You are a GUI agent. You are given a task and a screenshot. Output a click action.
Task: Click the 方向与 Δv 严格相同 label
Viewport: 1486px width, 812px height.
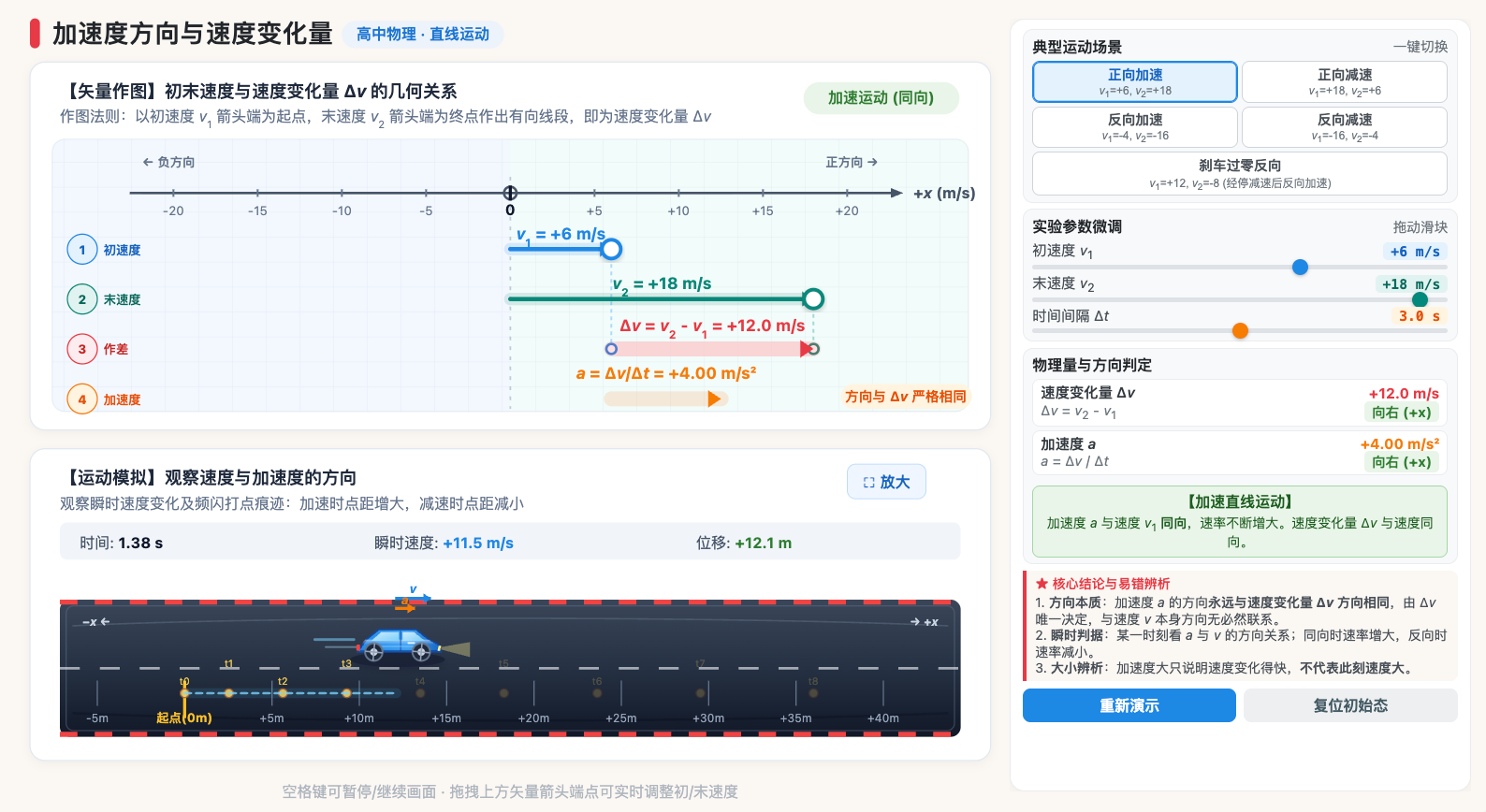coord(906,397)
